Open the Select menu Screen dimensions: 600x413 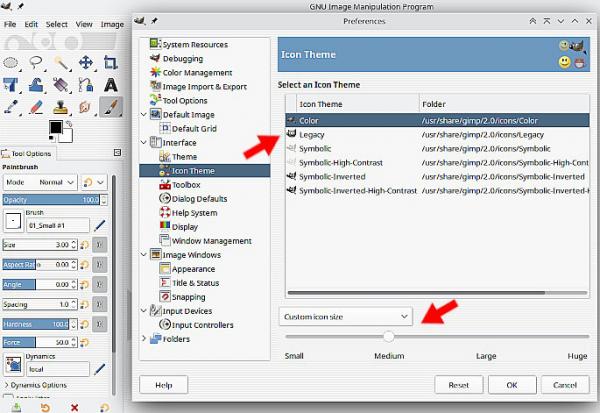click(57, 24)
